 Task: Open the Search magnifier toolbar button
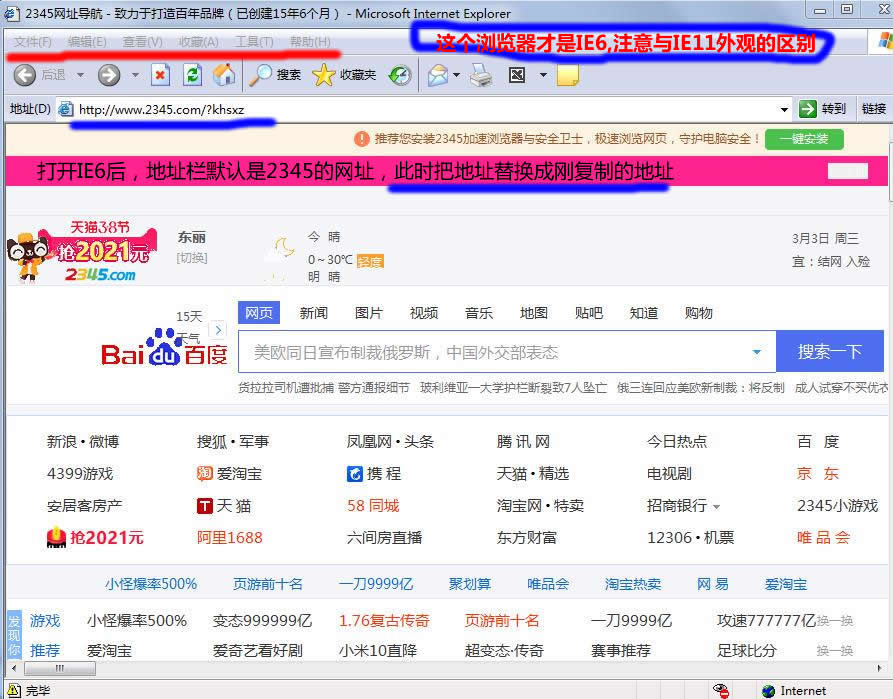tap(275, 75)
